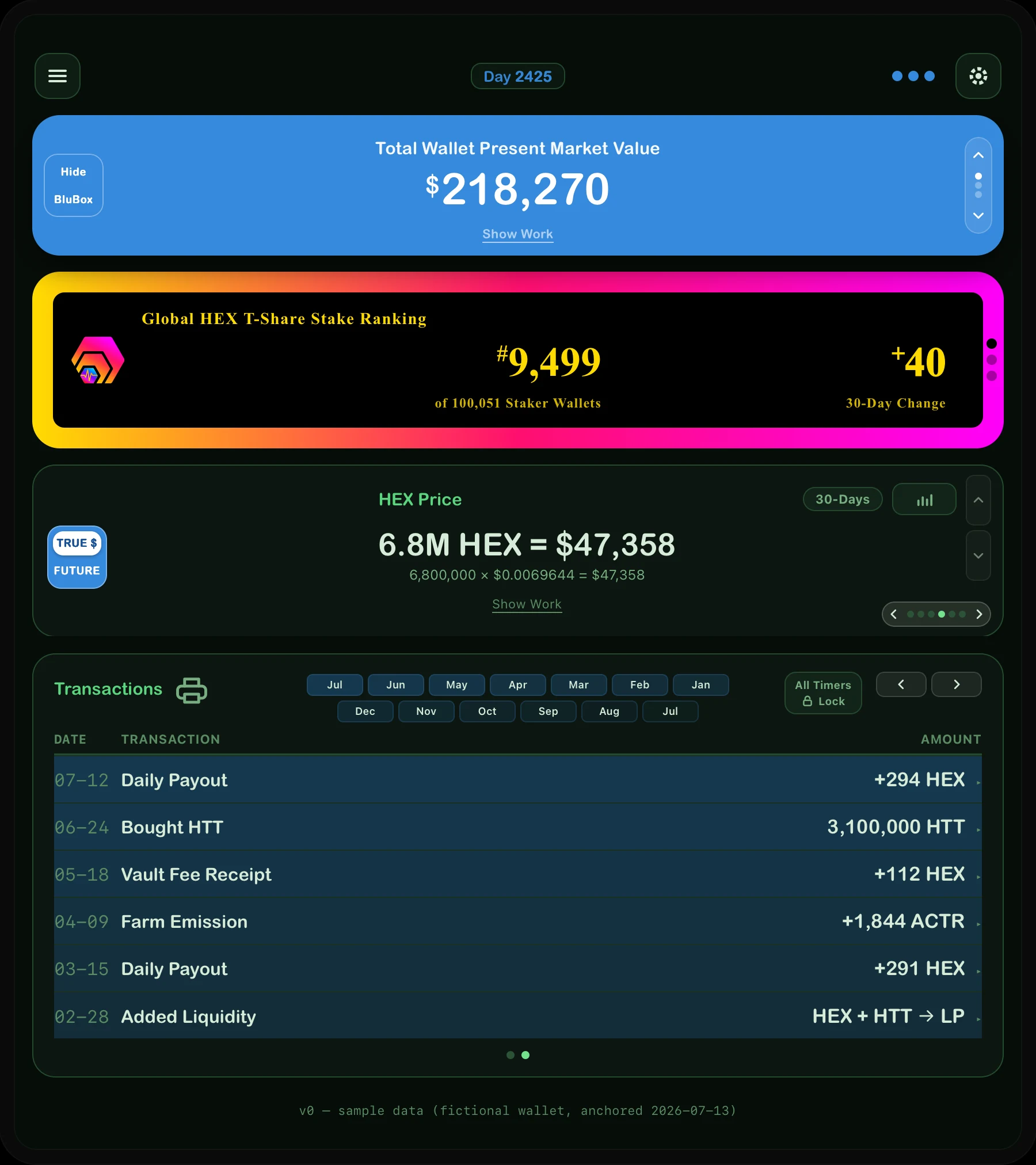This screenshot has height=1165, width=1036.
Task: Click next arrow in HEX Price pager
Action: click(x=979, y=614)
